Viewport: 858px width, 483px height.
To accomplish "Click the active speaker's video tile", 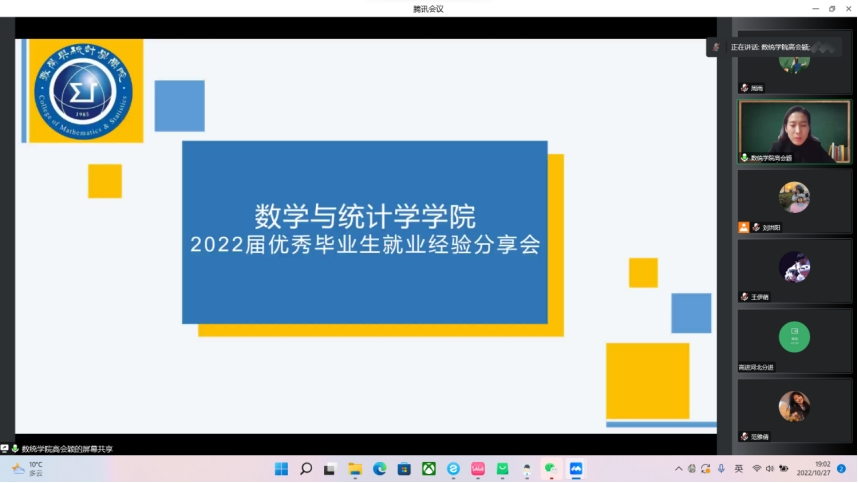I will tap(795, 130).
